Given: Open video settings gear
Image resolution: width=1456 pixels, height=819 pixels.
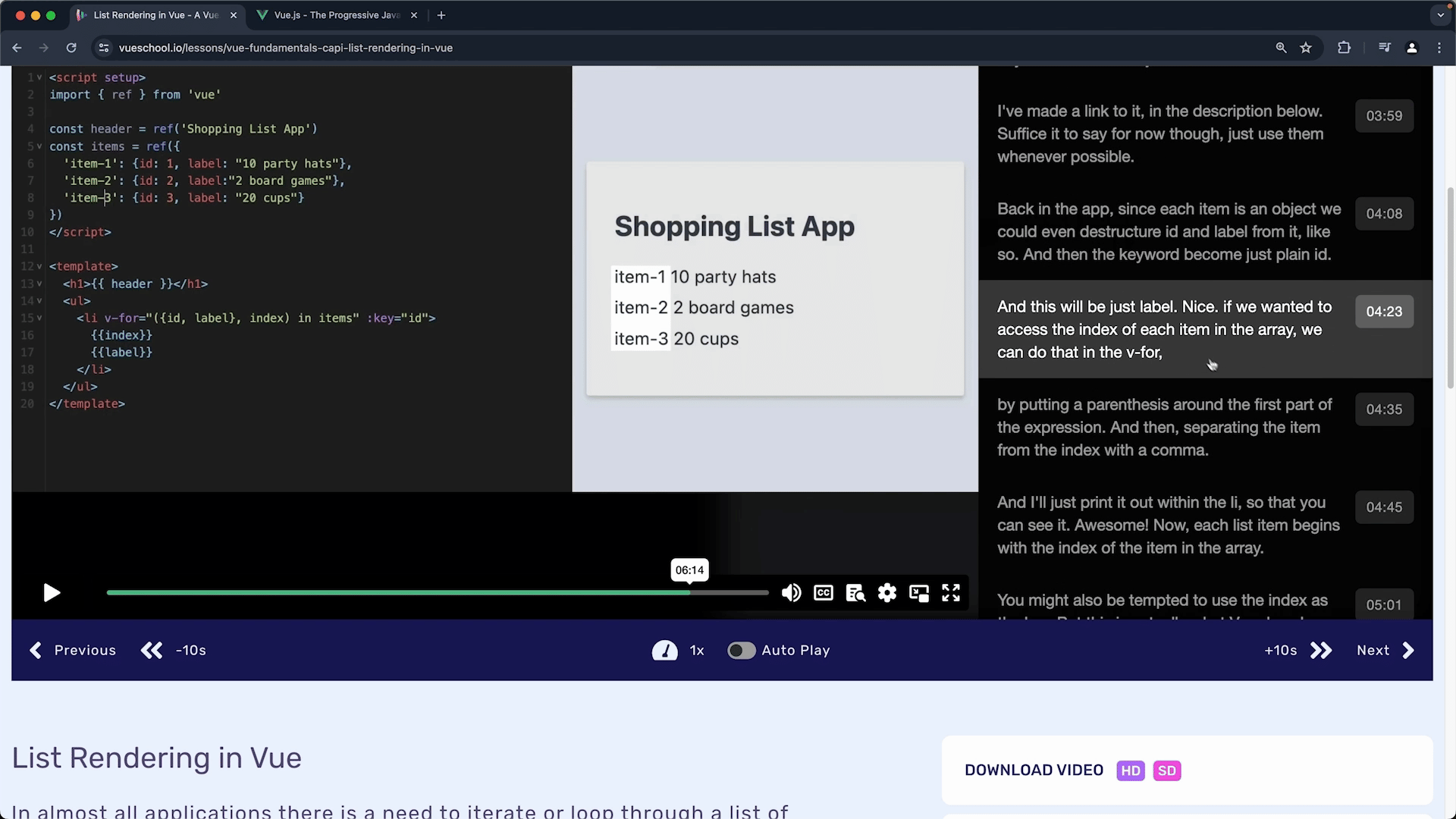Looking at the screenshot, I should click(887, 593).
